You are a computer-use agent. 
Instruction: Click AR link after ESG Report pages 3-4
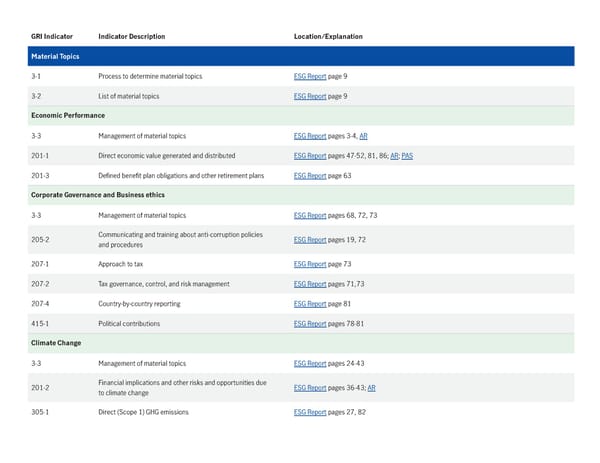pos(364,135)
